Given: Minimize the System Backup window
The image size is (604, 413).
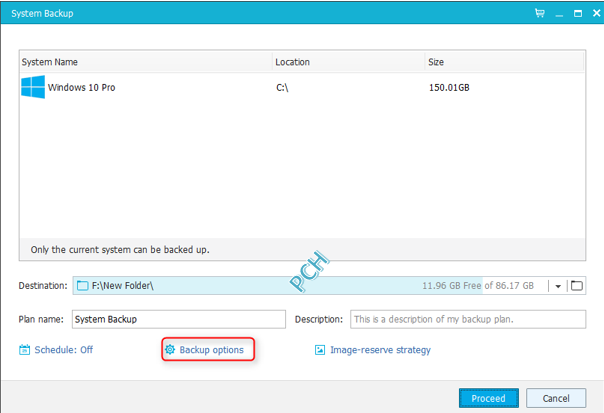Looking at the screenshot, I should 559,14.
